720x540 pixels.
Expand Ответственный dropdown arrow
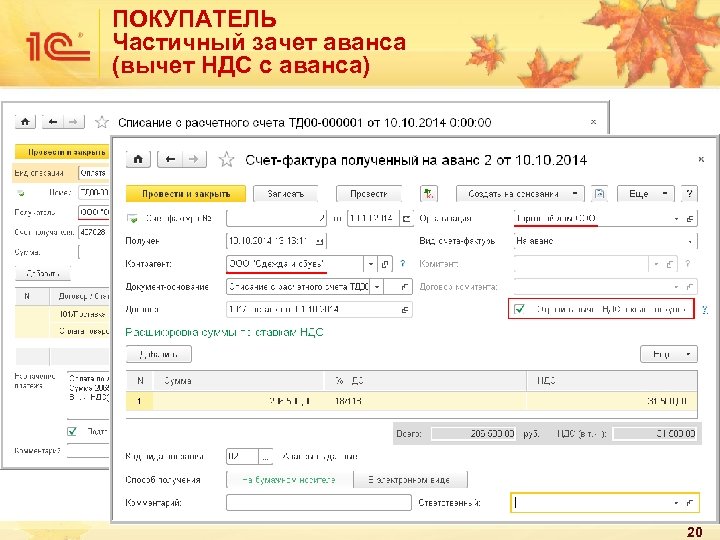click(676, 503)
